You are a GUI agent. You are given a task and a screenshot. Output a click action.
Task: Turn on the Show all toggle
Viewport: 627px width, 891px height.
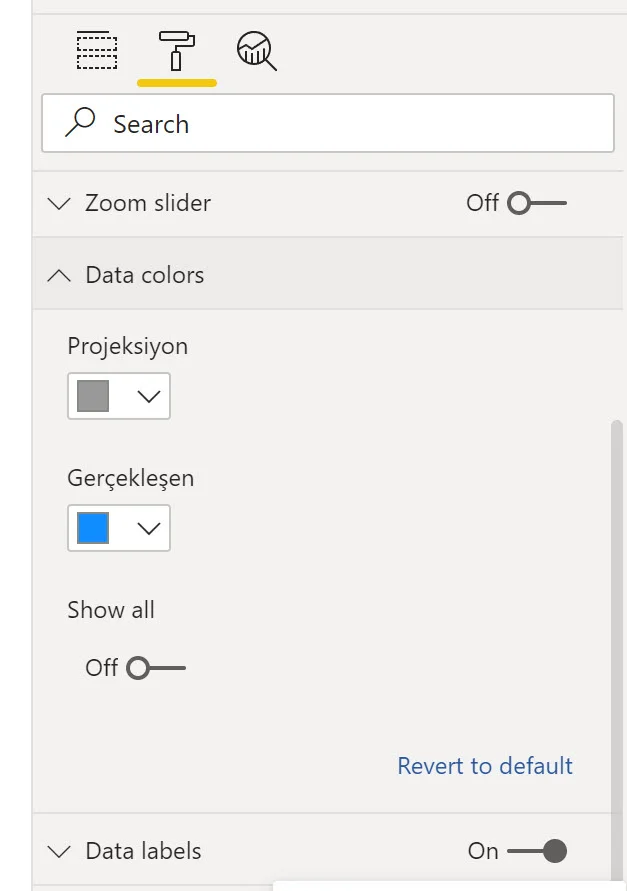click(x=155, y=667)
